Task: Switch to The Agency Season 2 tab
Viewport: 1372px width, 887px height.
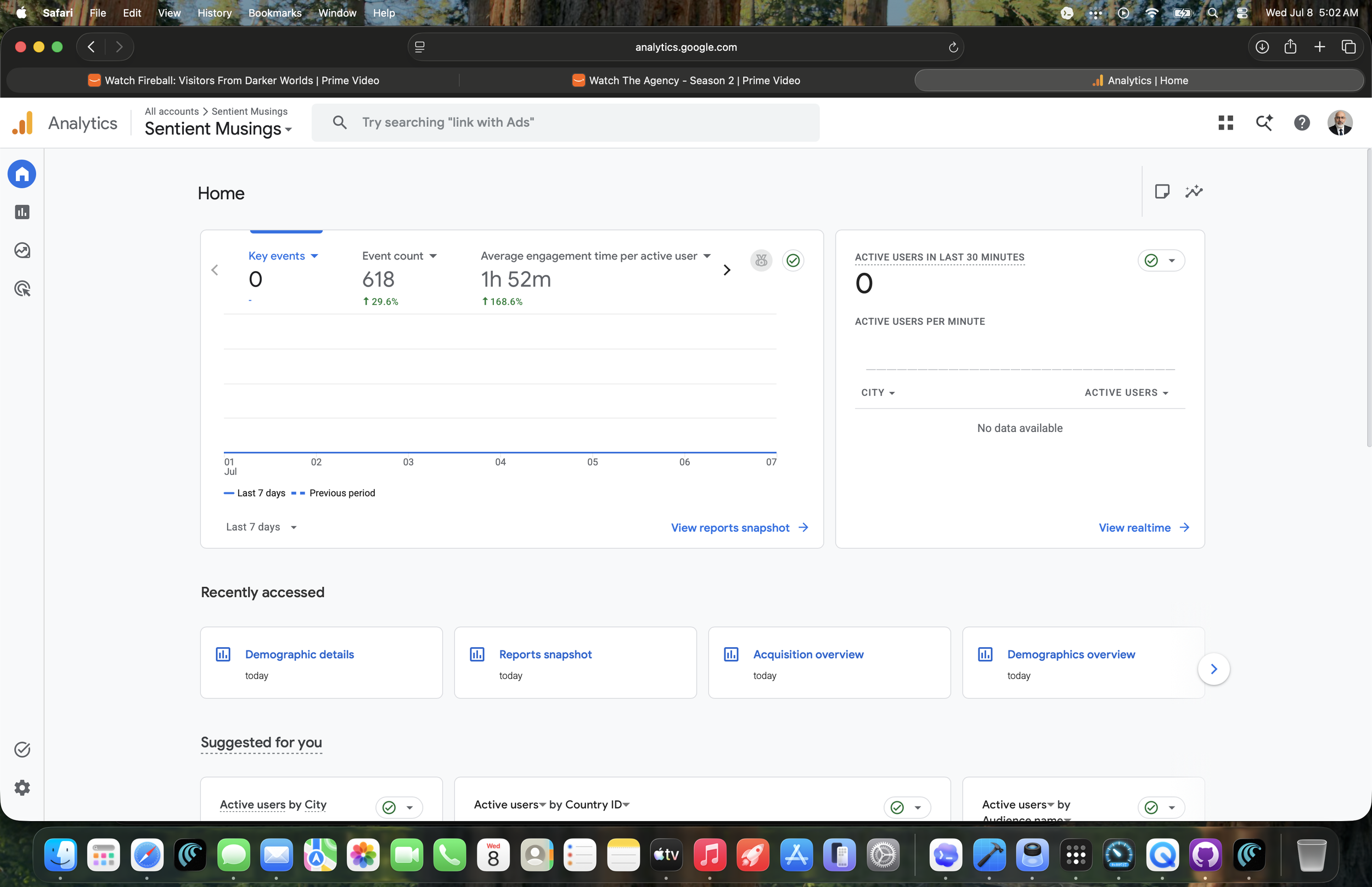Action: pos(687,81)
